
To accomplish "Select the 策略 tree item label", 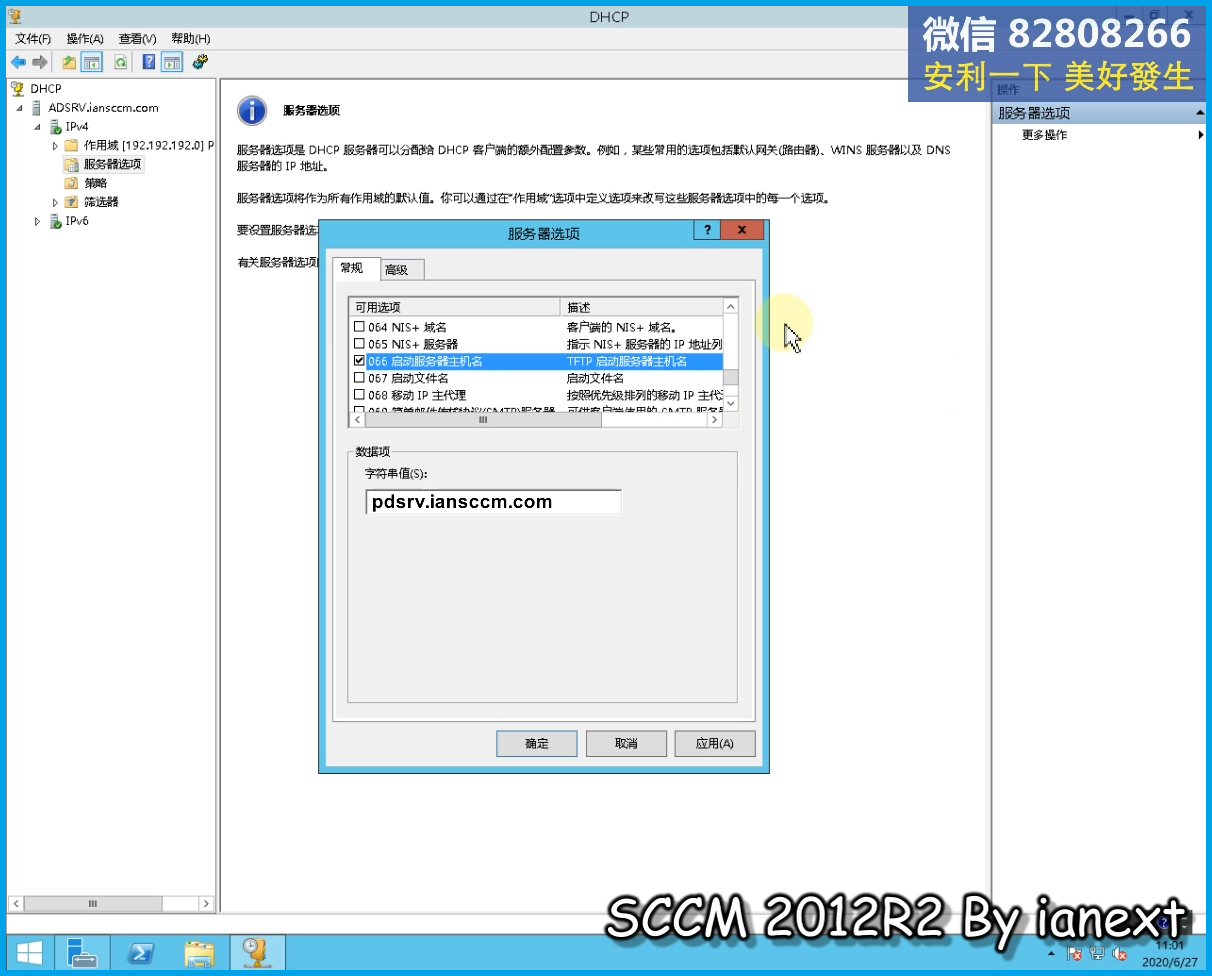I will coord(96,183).
